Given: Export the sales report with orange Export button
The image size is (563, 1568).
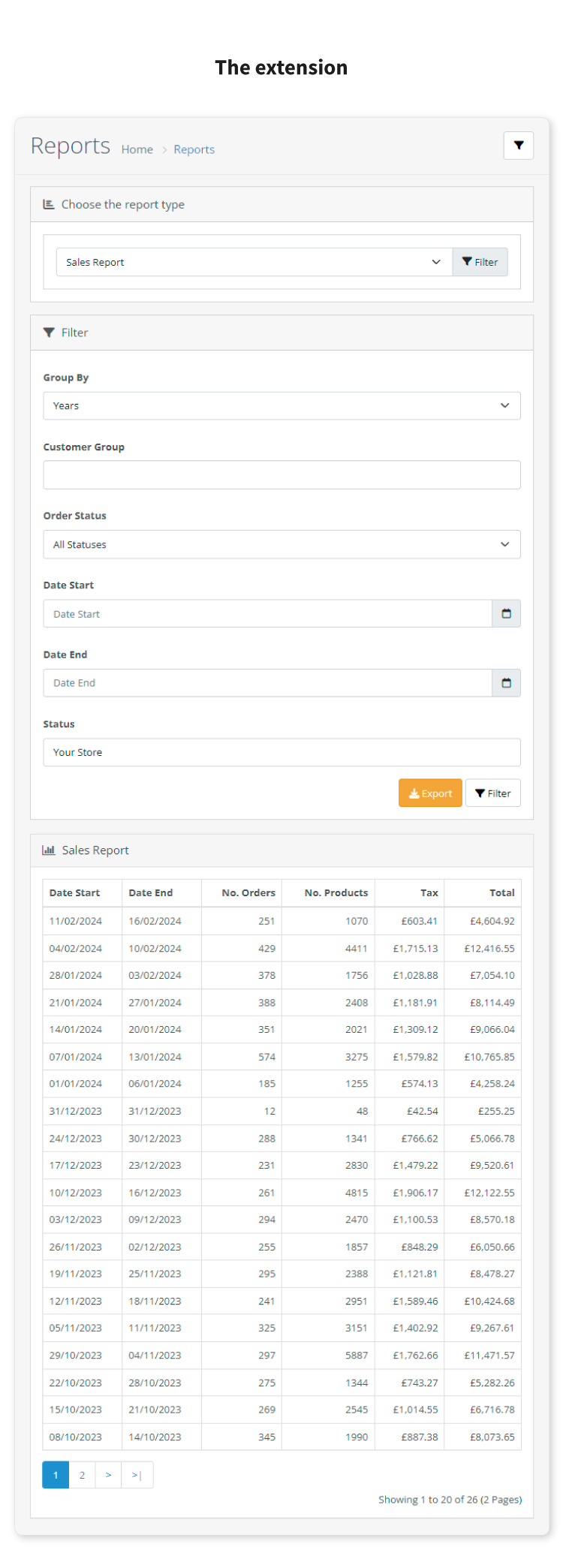Looking at the screenshot, I should pos(430,793).
